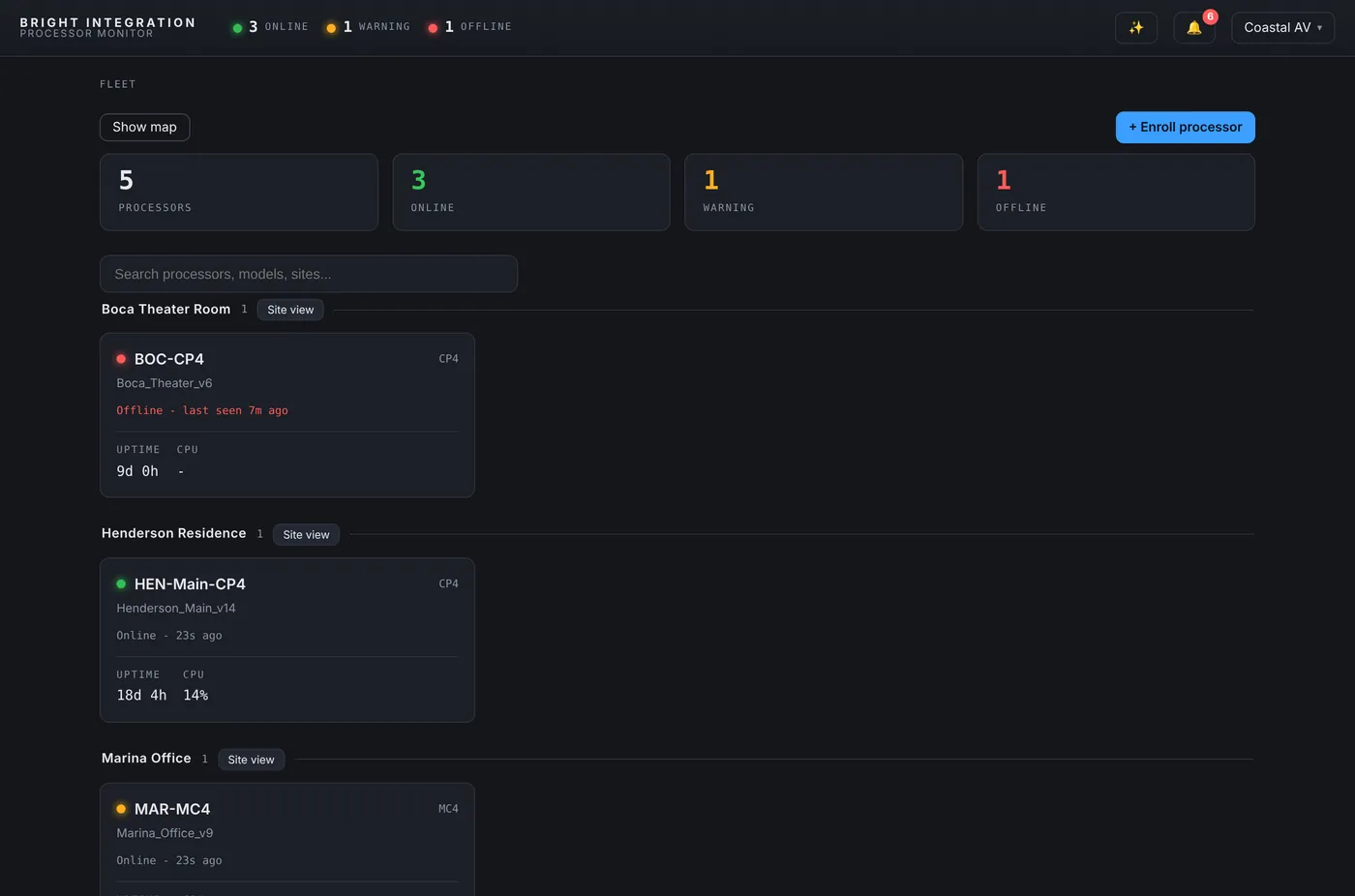Open the MAR-MC4 processor card
1355x896 pixels.
coord(287,839)
